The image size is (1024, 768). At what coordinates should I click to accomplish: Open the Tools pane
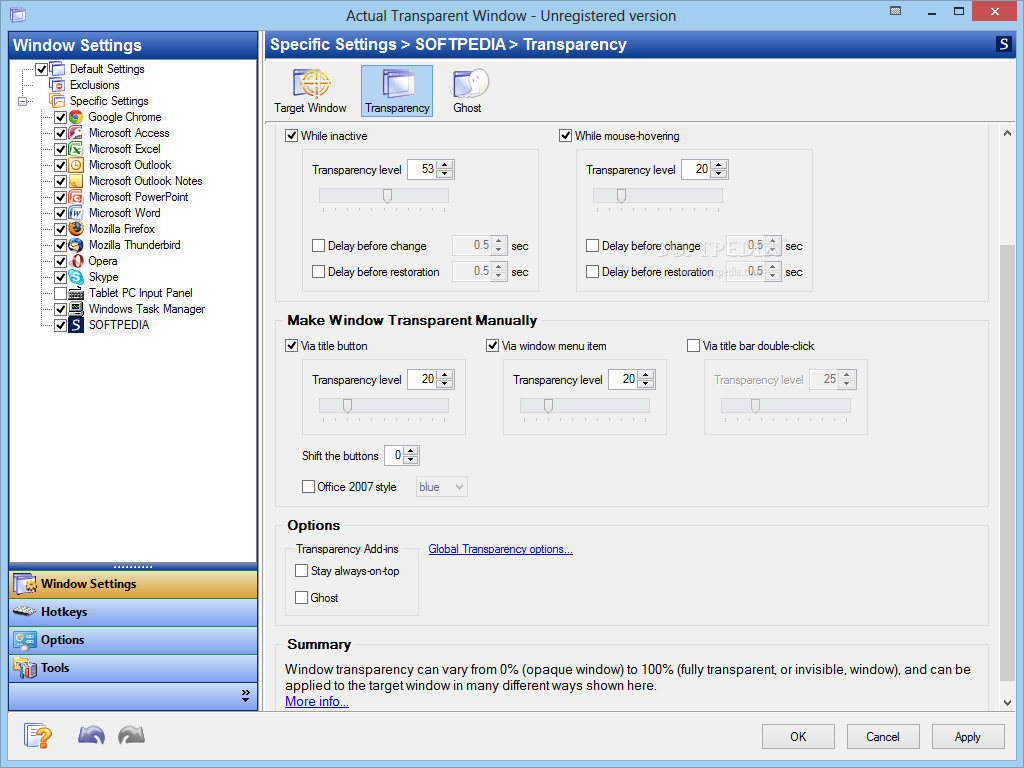click(133, 668)
